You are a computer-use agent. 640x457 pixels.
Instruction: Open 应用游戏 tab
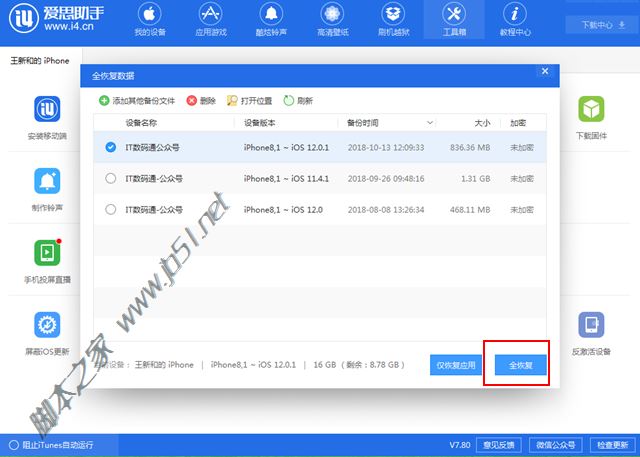coord(211,20)
